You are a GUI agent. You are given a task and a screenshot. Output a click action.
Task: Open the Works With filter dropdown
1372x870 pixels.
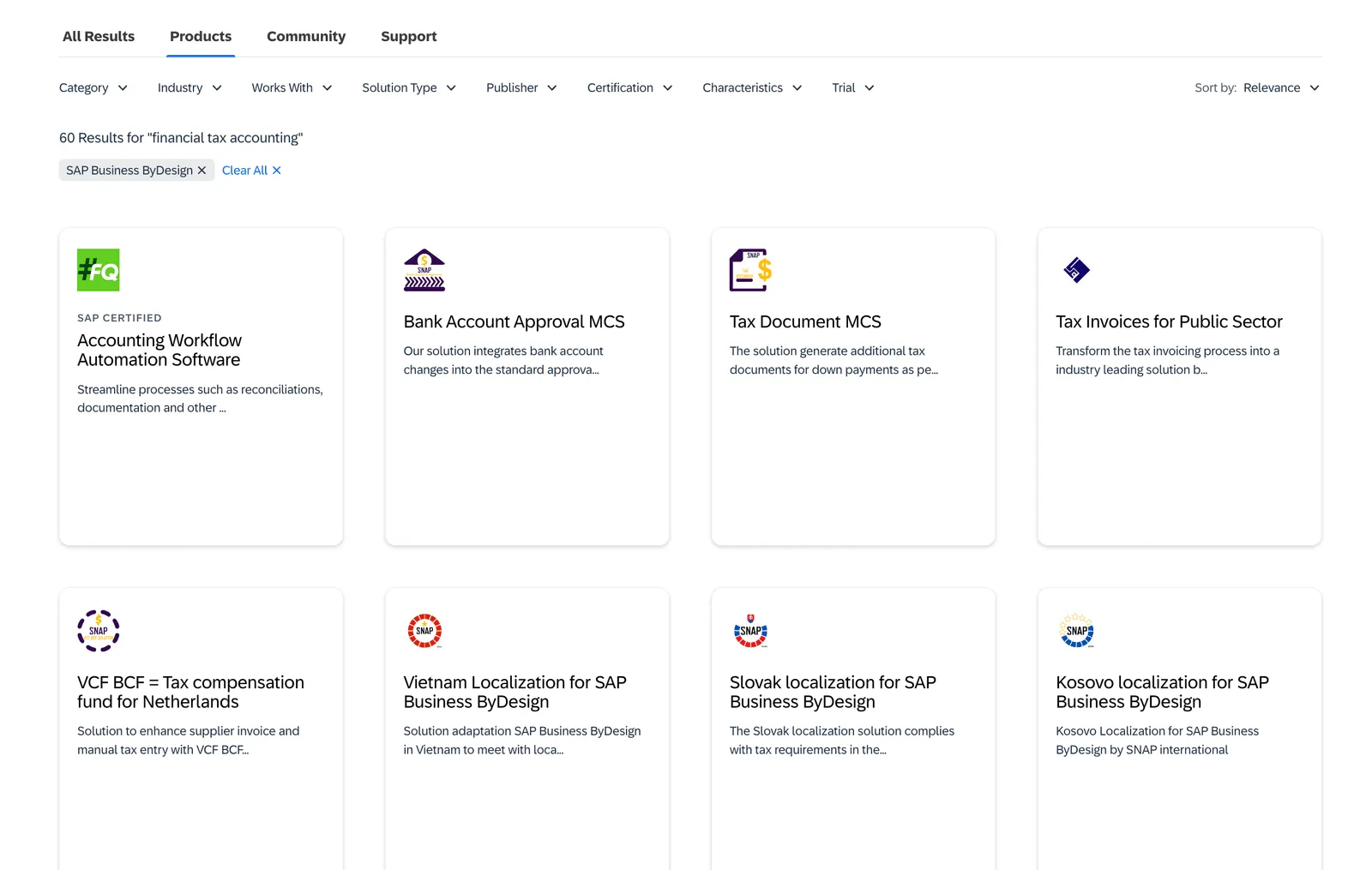[292, 87]
